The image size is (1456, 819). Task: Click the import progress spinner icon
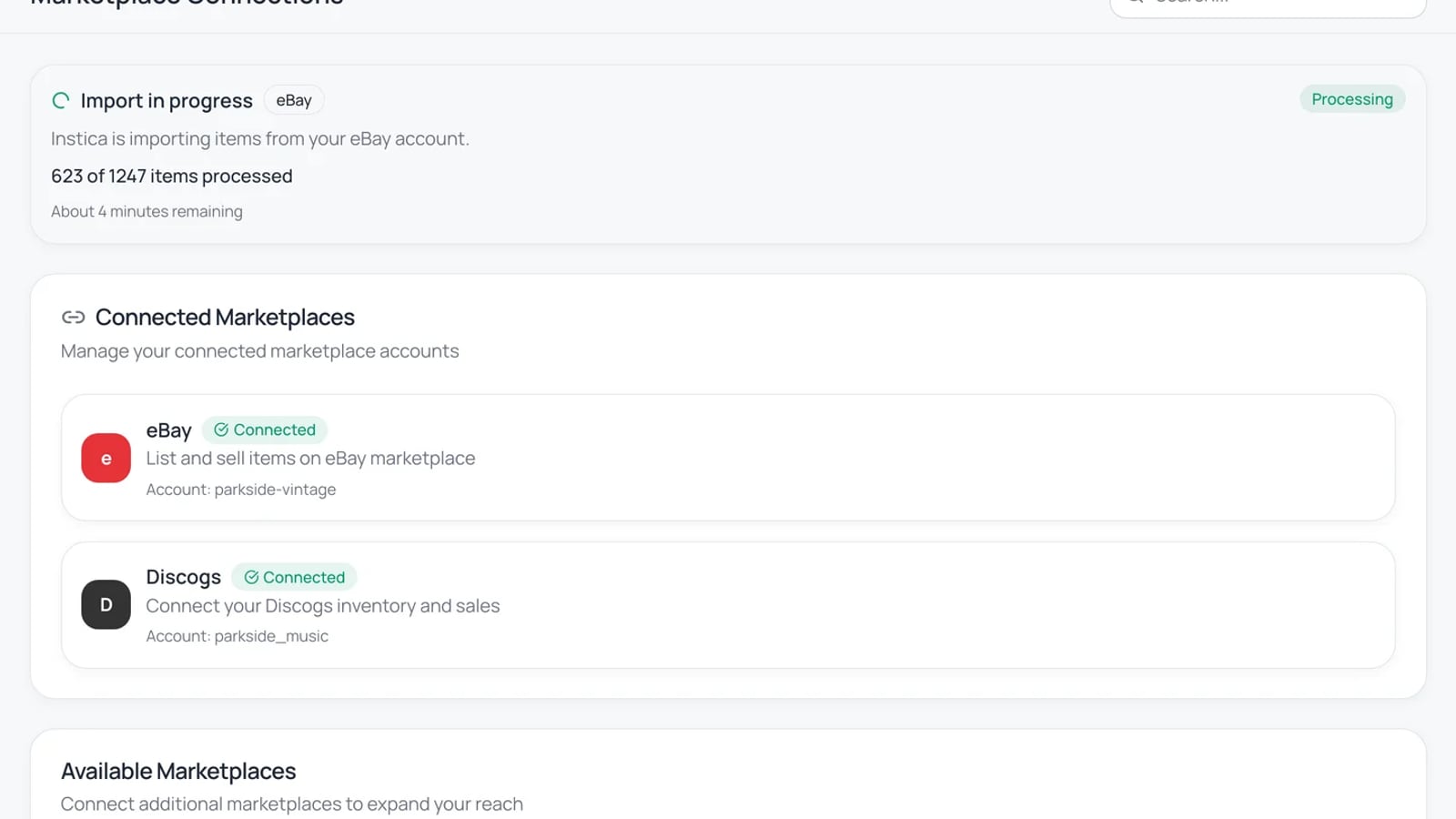click(x=61, y=100)
